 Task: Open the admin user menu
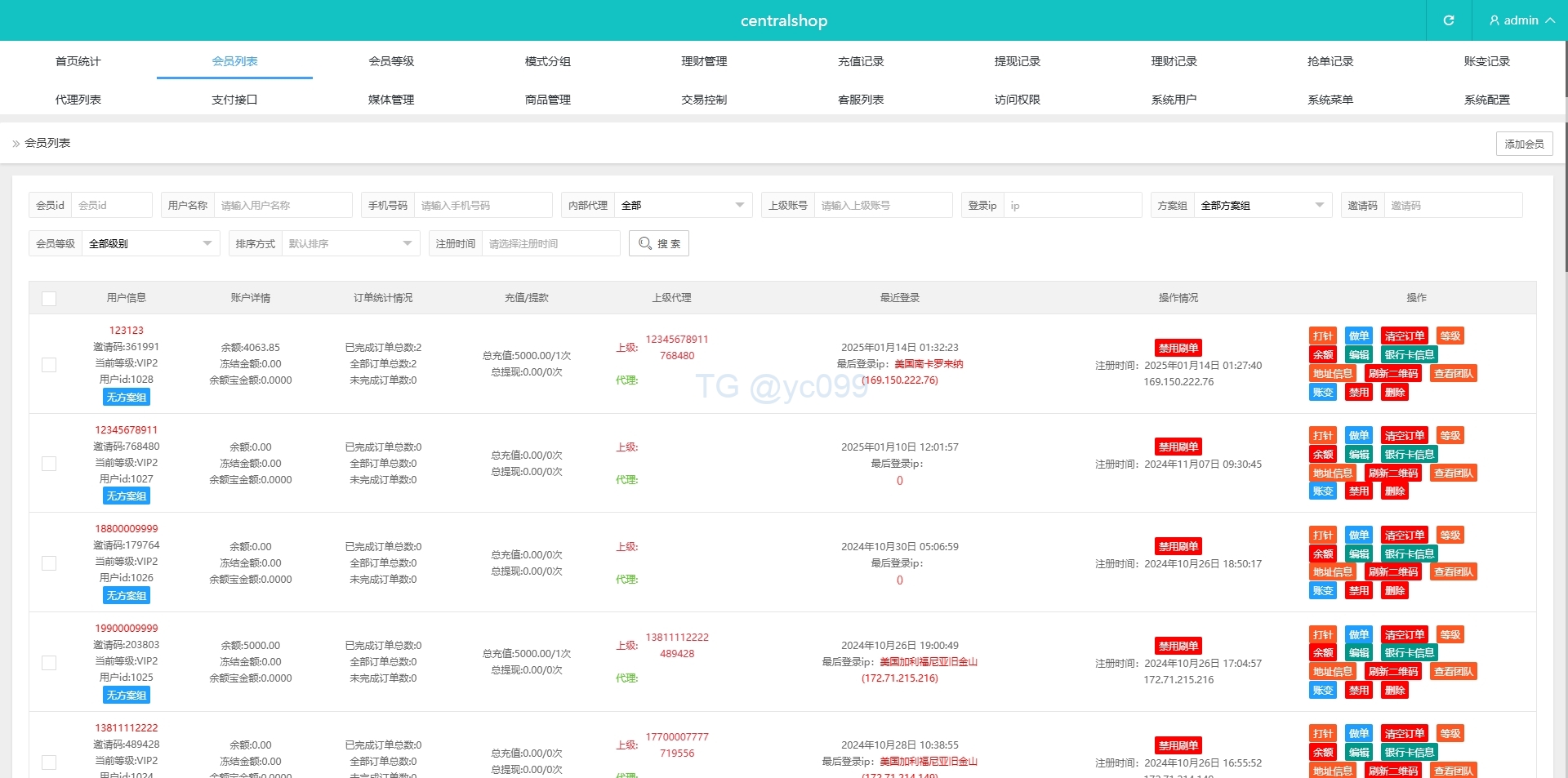[1521, 20]
